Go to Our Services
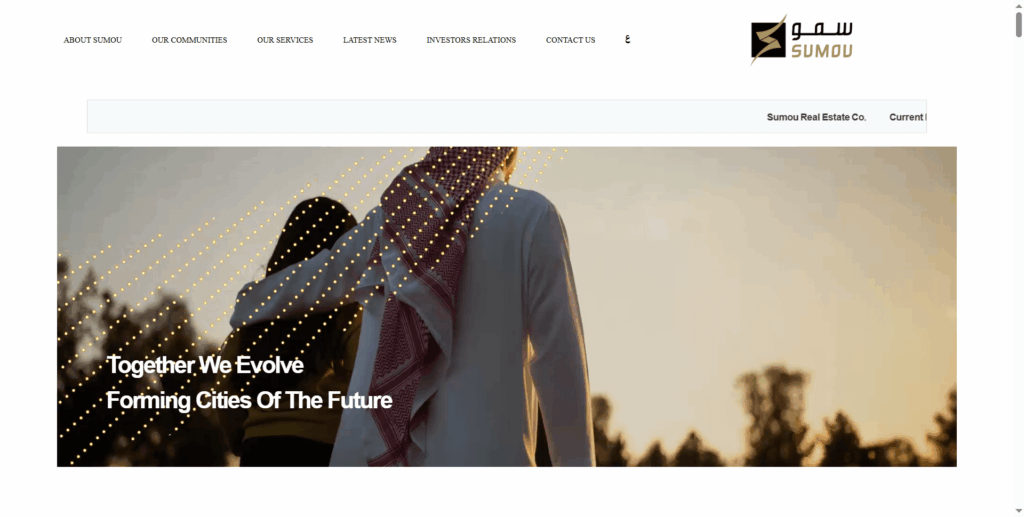The width and height of the screenshot is (1024, 517). (285, 40)
